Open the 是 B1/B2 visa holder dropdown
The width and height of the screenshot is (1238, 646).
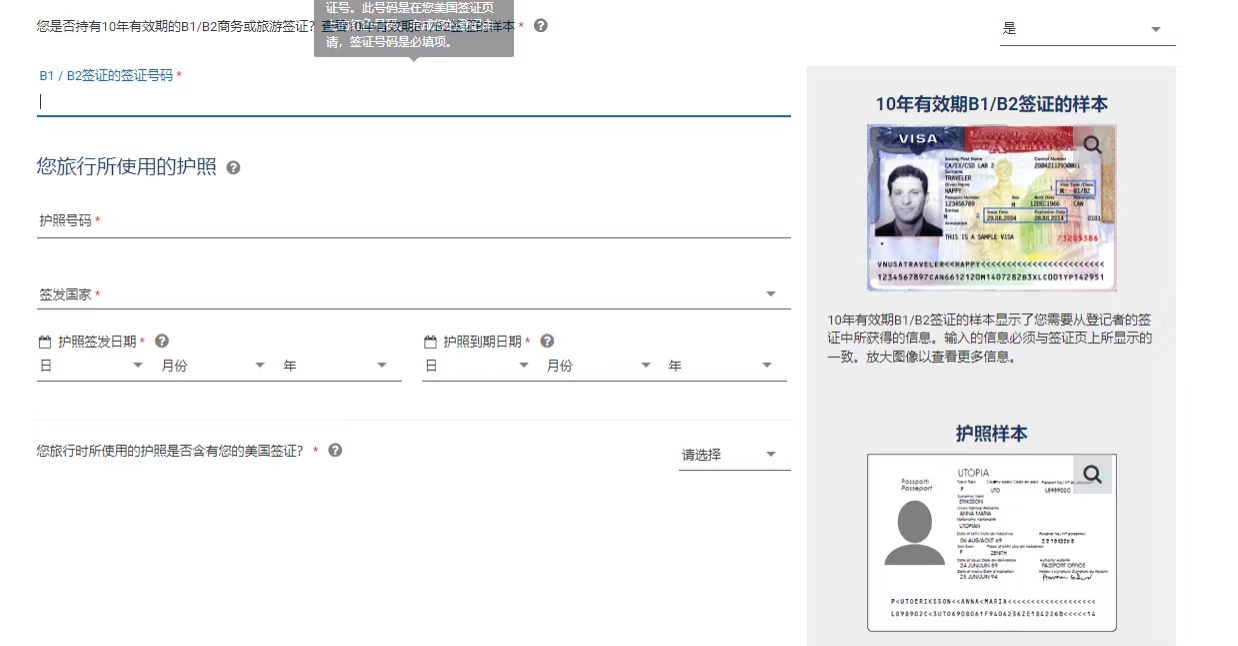(x=1087, y=29)
